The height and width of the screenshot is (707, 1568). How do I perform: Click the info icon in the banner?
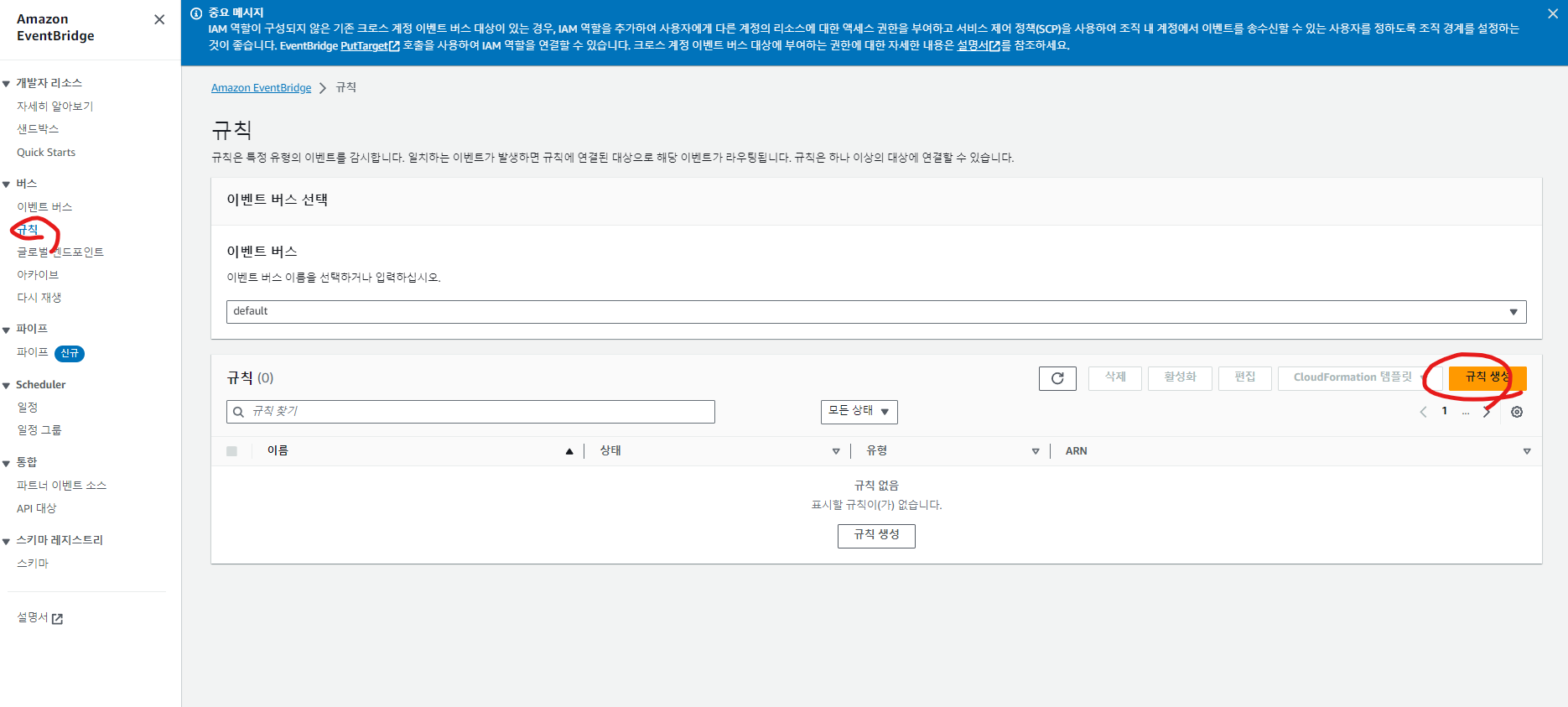pos(196,13)
